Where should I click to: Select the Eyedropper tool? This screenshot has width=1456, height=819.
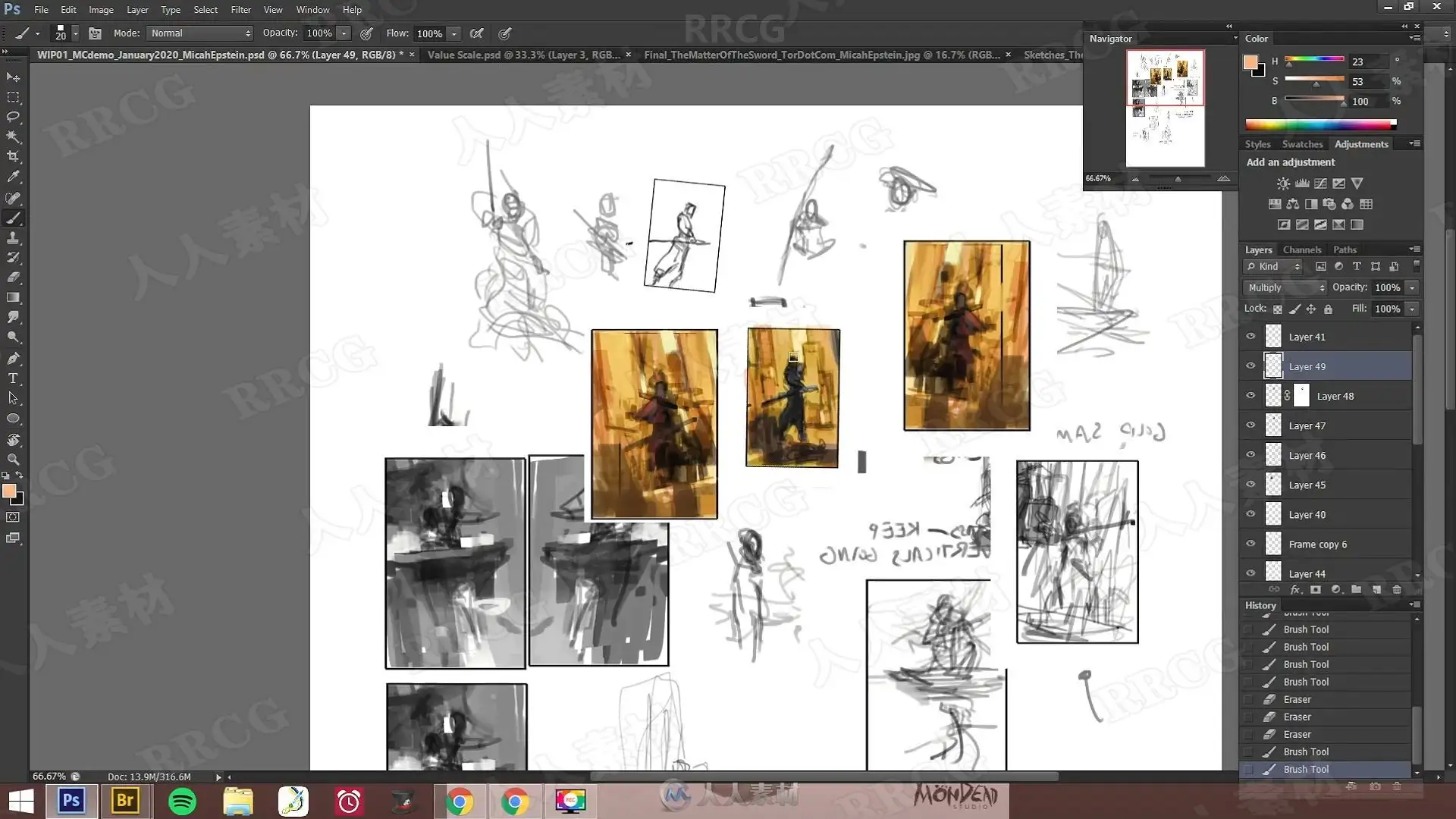tap(13, 177)
